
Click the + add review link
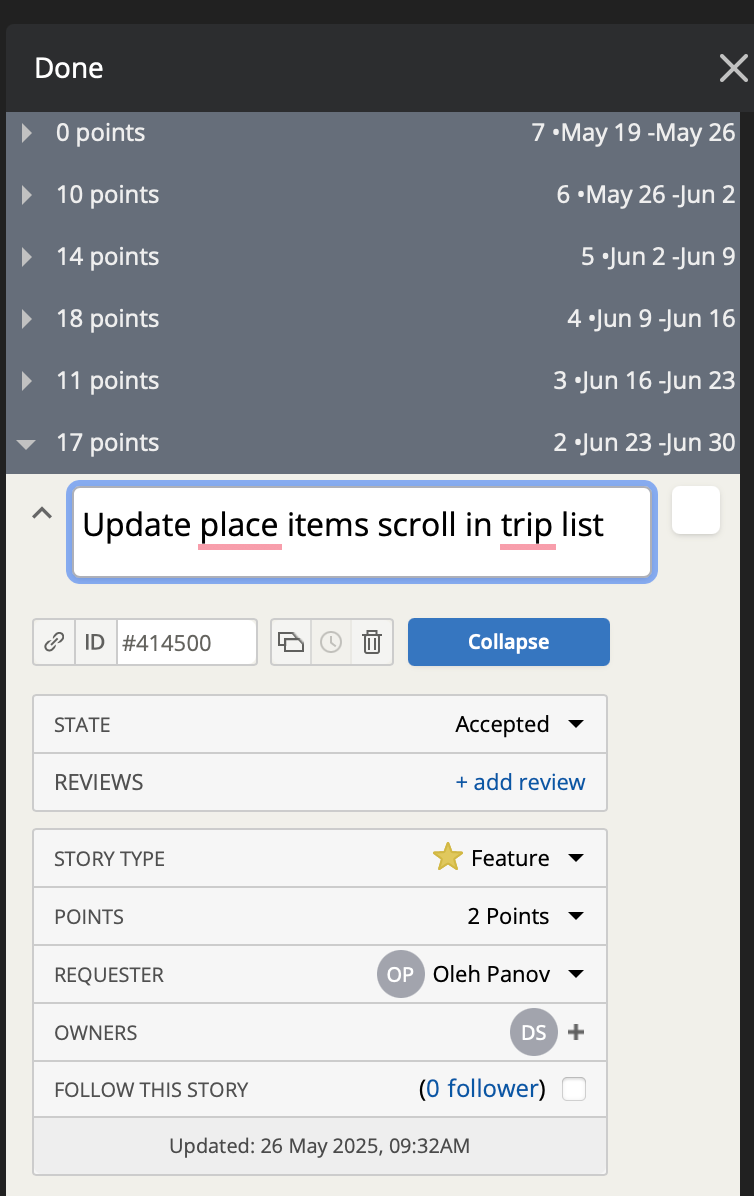tap(520, 783)
